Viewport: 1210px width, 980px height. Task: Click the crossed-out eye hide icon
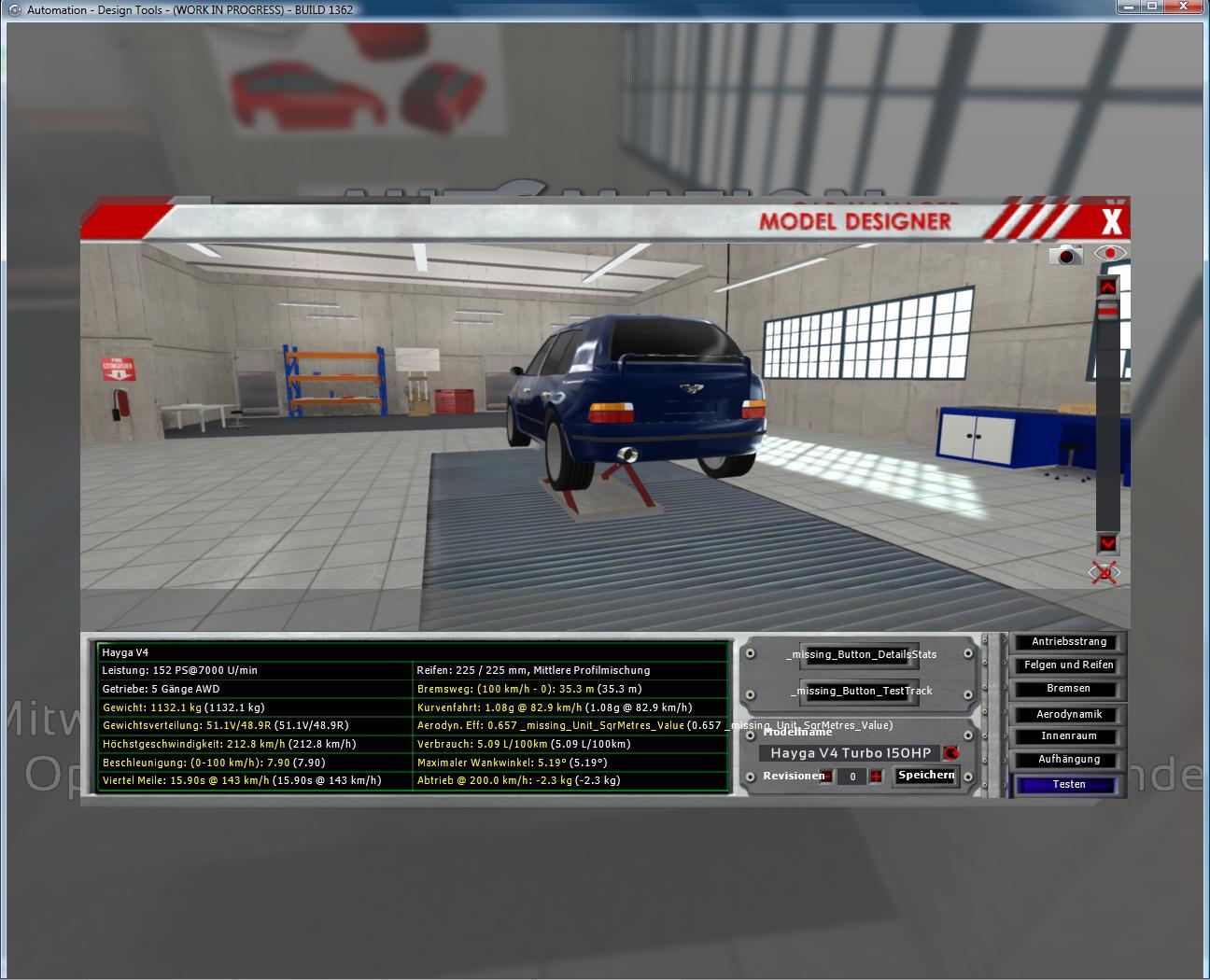pyautogui.click(x=1104, y=573)
